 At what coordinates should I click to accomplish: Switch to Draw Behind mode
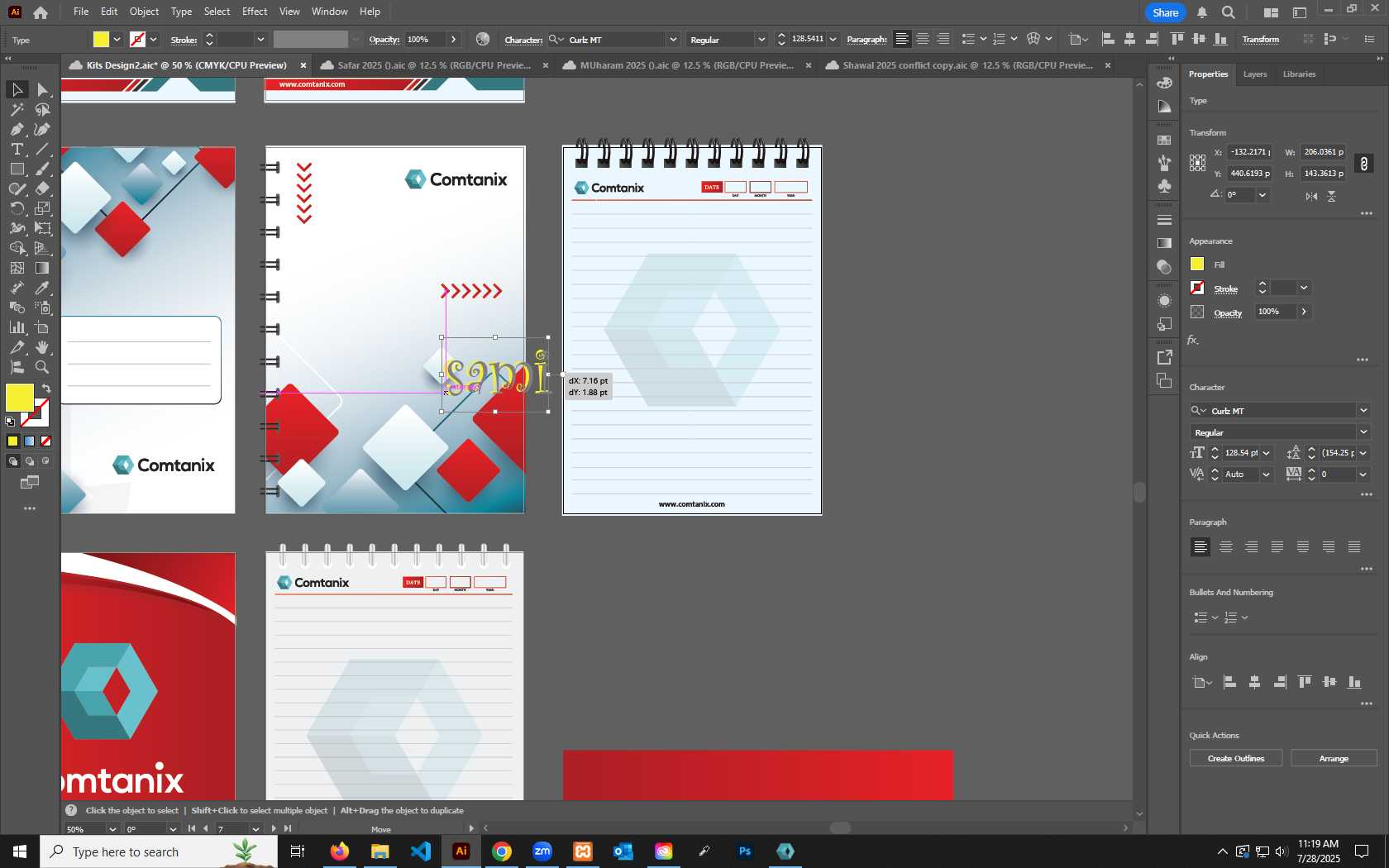click(x=30, y=461)
